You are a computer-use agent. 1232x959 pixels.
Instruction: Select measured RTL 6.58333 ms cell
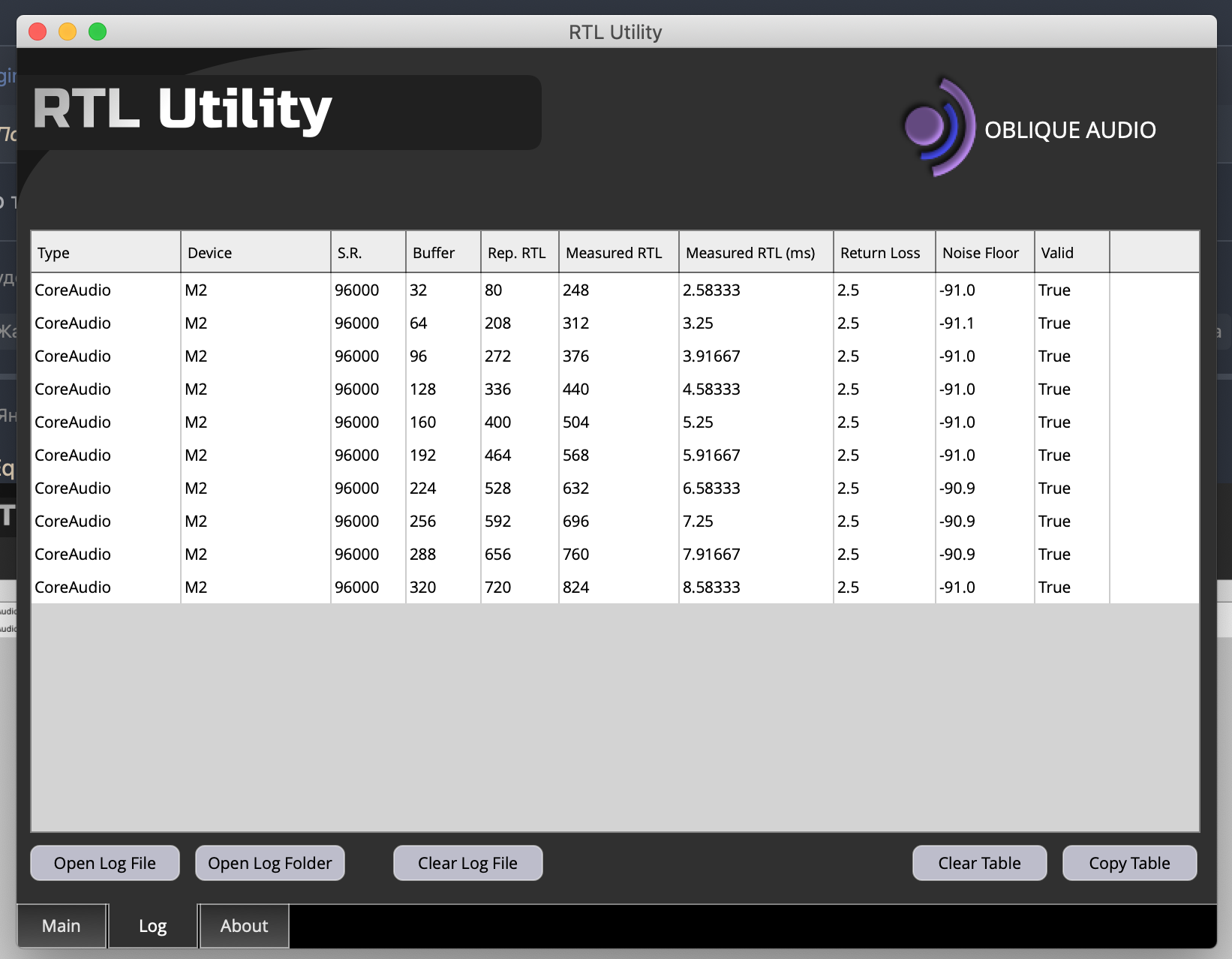tap(756, 488)
